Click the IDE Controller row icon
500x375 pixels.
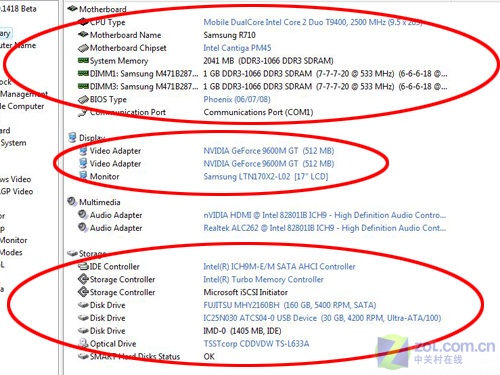[83, 266]
